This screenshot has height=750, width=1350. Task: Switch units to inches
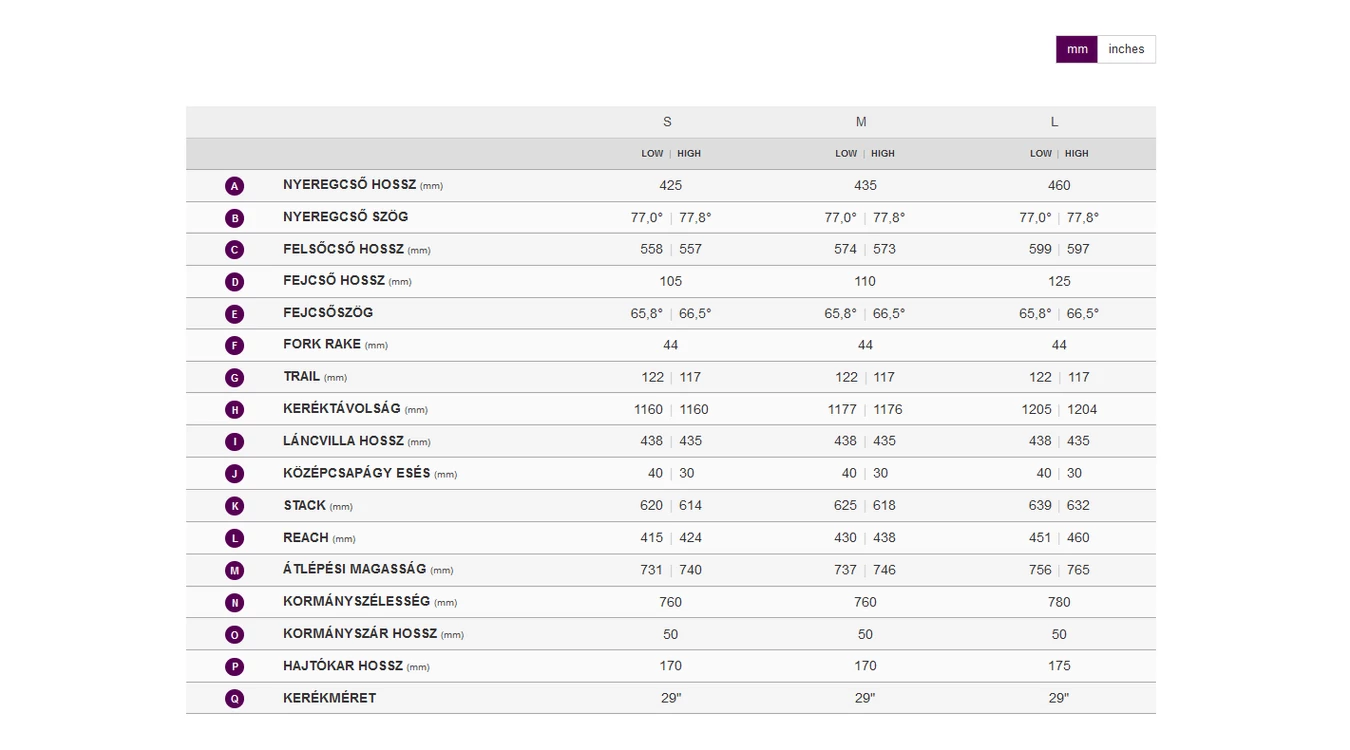pos(1126,49)
